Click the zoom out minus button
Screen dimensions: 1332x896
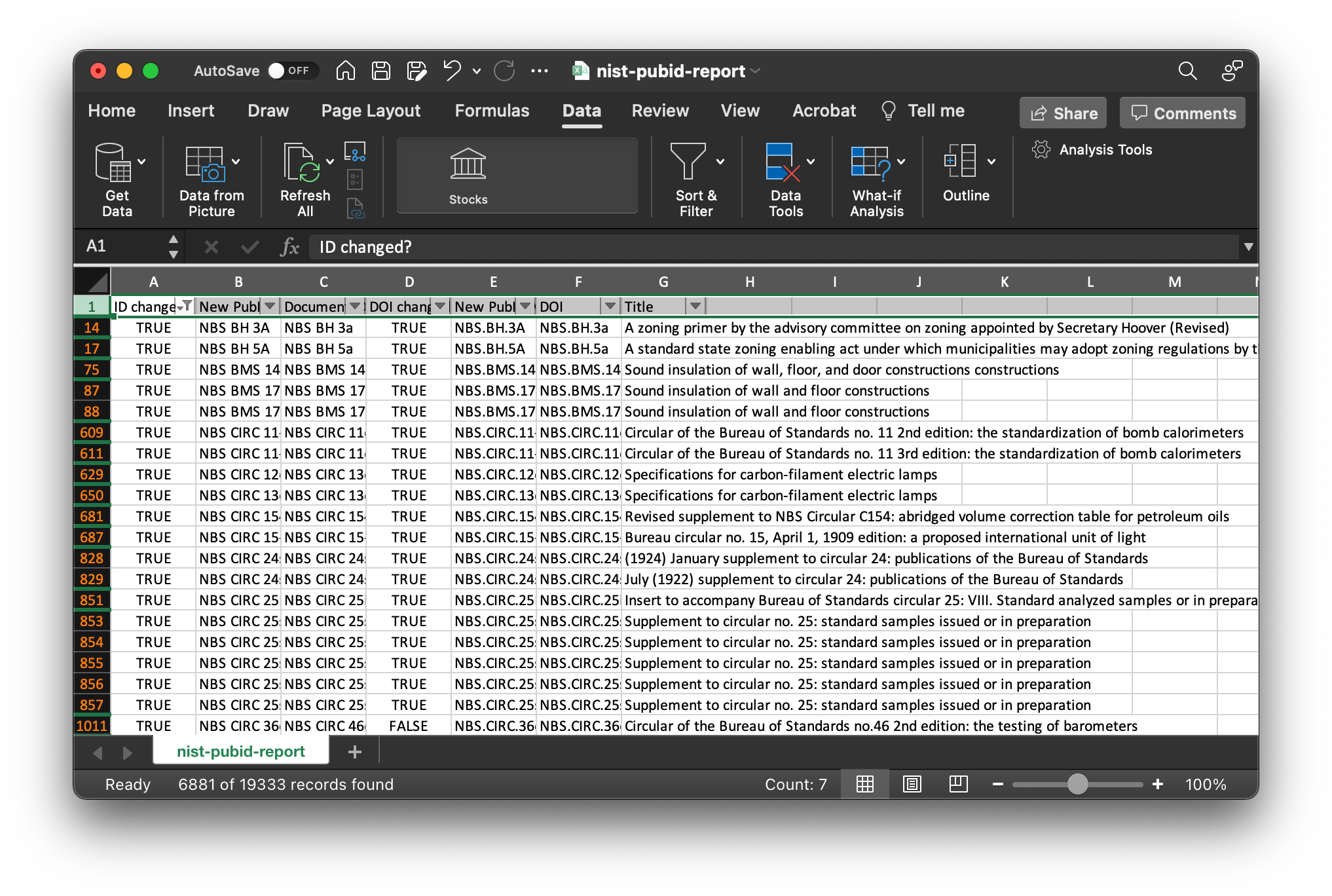[x=998, y=784]
